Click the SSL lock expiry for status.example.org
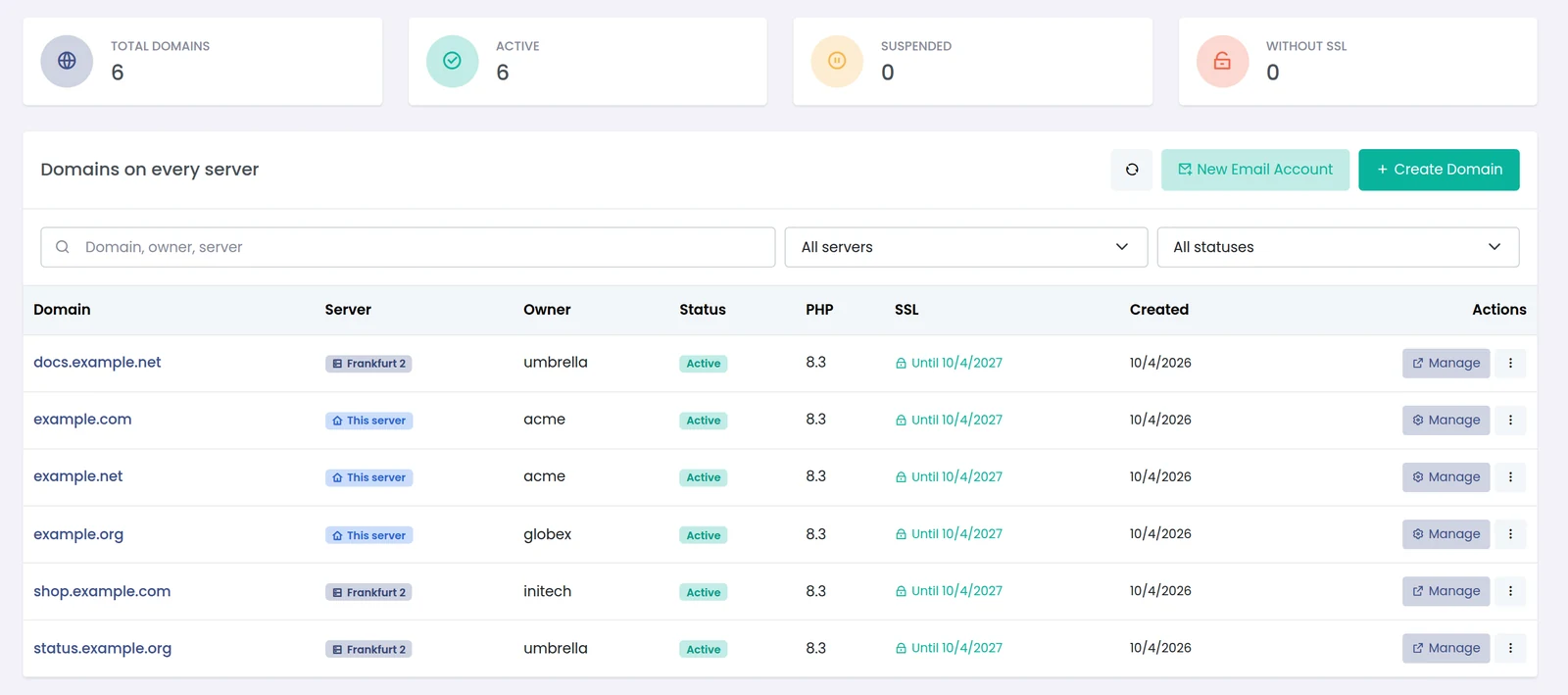Screen dimensions: 1568x695 click(x=949, y=648)
